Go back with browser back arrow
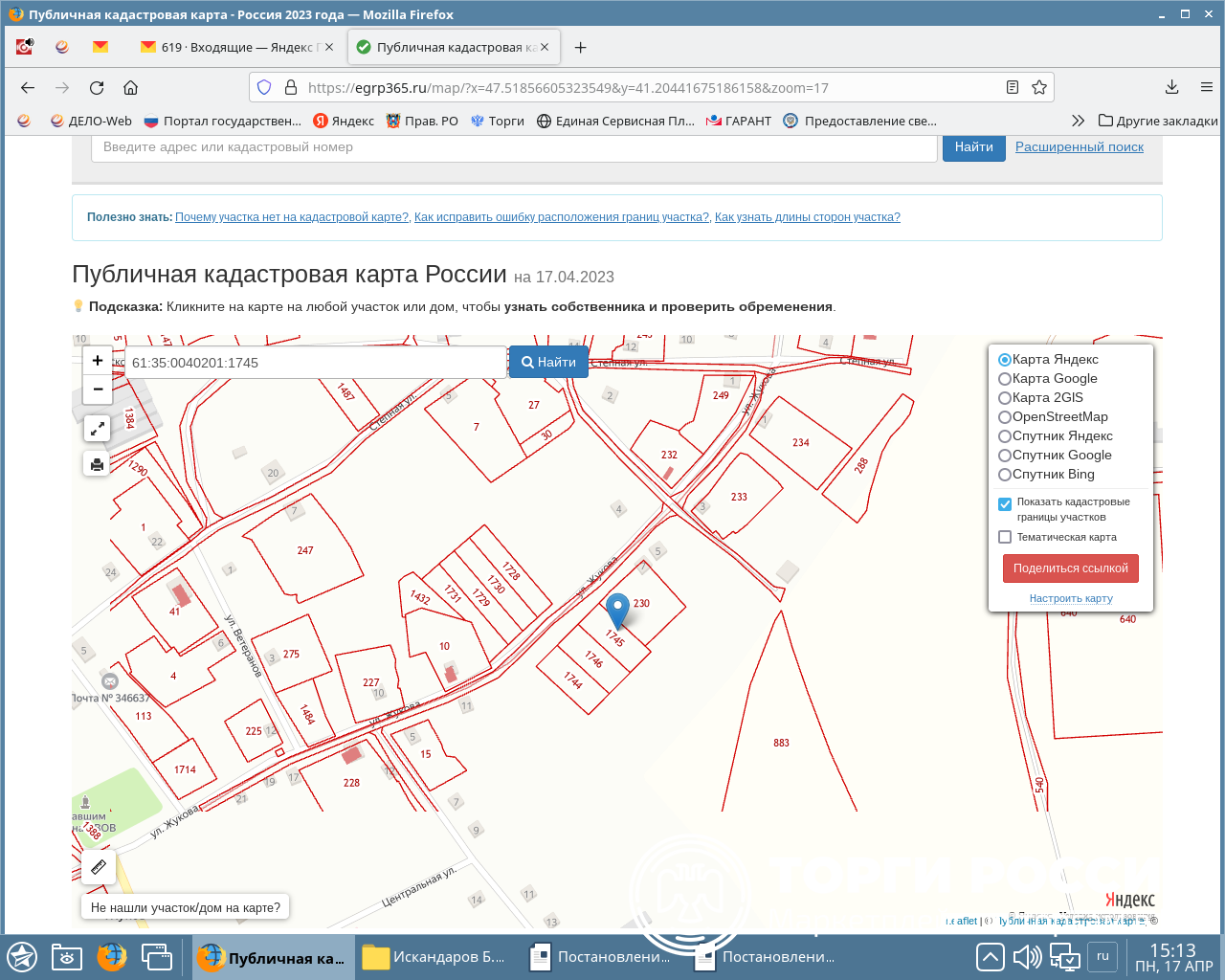This screenshot has width=1225, height=980. (x=28, y=87)
